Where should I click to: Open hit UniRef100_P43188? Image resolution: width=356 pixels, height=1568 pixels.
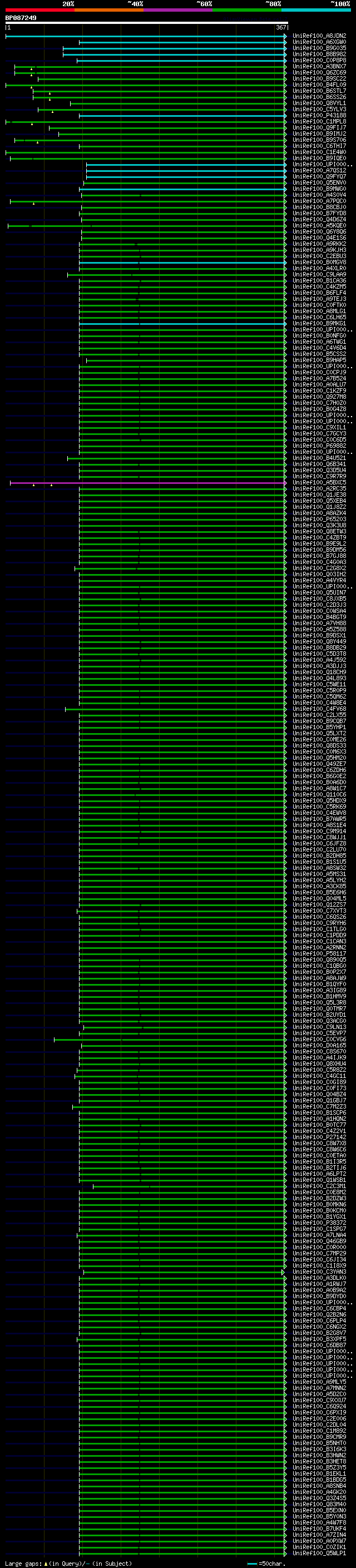(x=319, y=116)
